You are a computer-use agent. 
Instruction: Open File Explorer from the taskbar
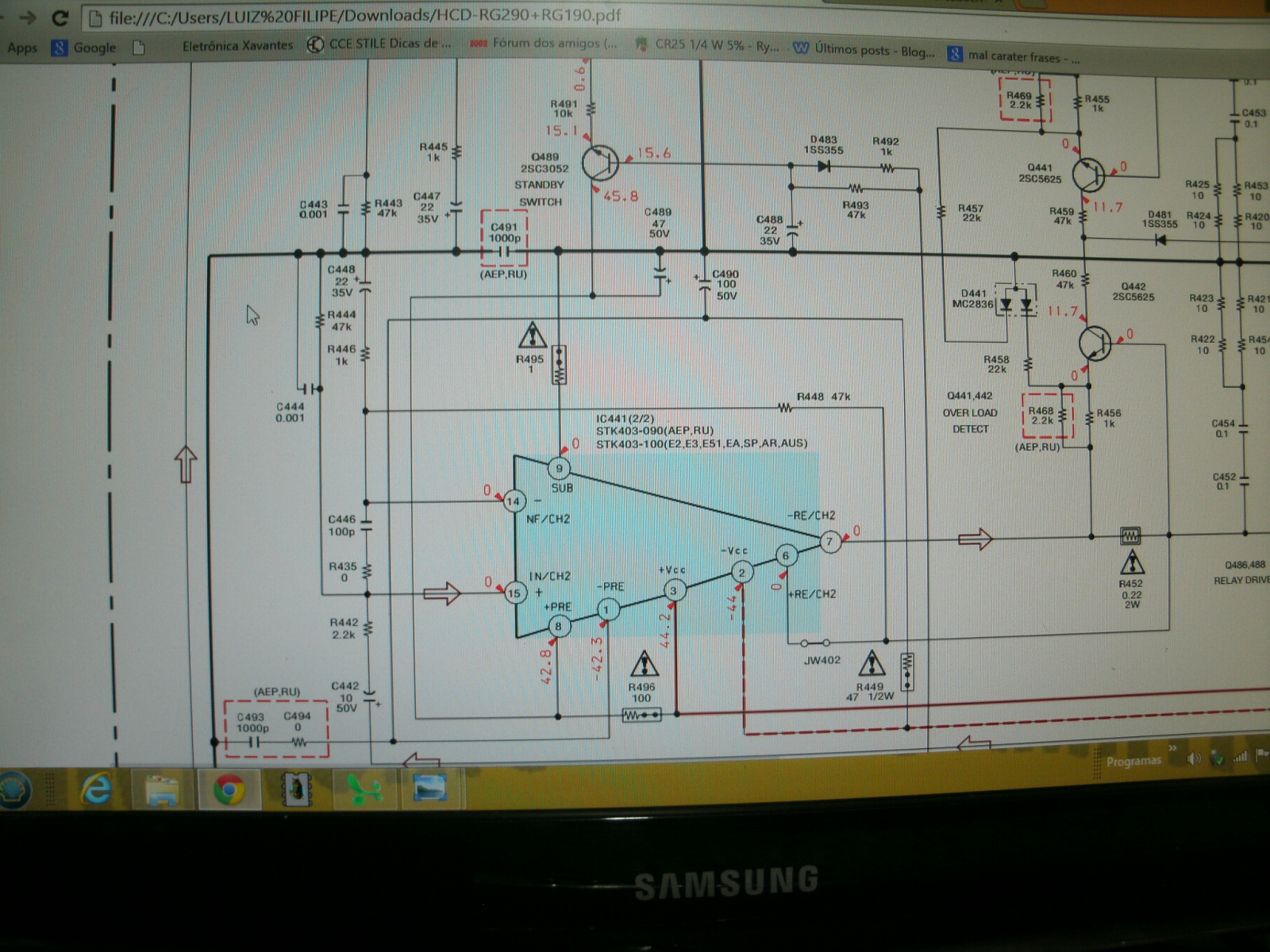tap(162, 790)
